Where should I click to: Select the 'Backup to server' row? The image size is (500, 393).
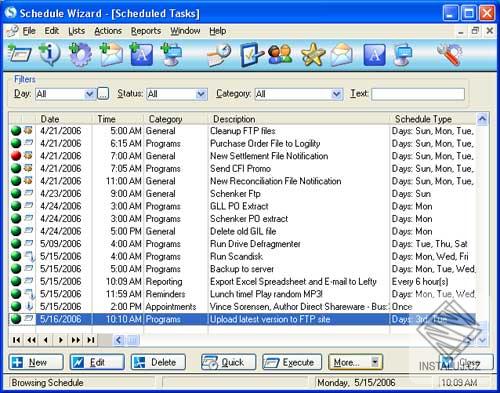tap(242, 269)
